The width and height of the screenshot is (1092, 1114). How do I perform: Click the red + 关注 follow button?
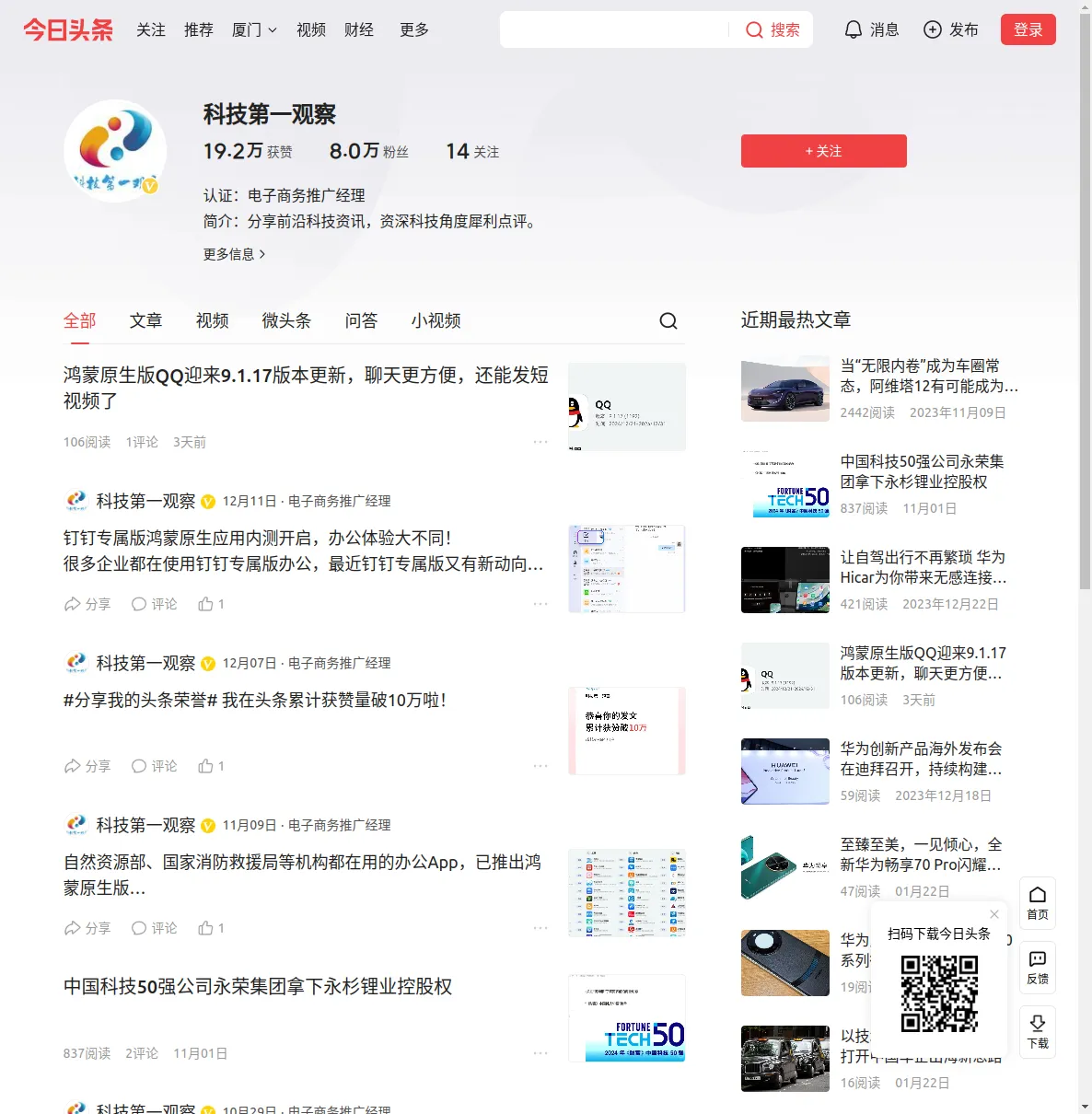click(x=824, y=151)
